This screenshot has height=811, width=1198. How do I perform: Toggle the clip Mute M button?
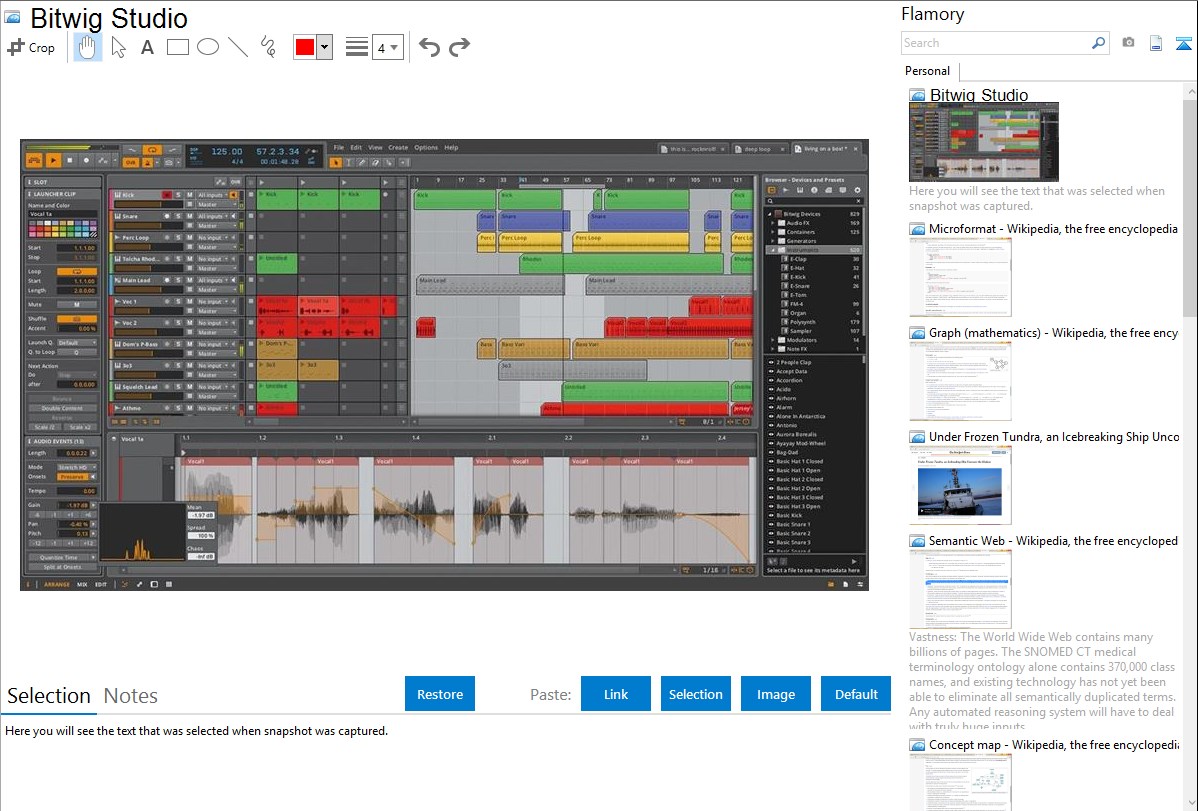point(77,304)
